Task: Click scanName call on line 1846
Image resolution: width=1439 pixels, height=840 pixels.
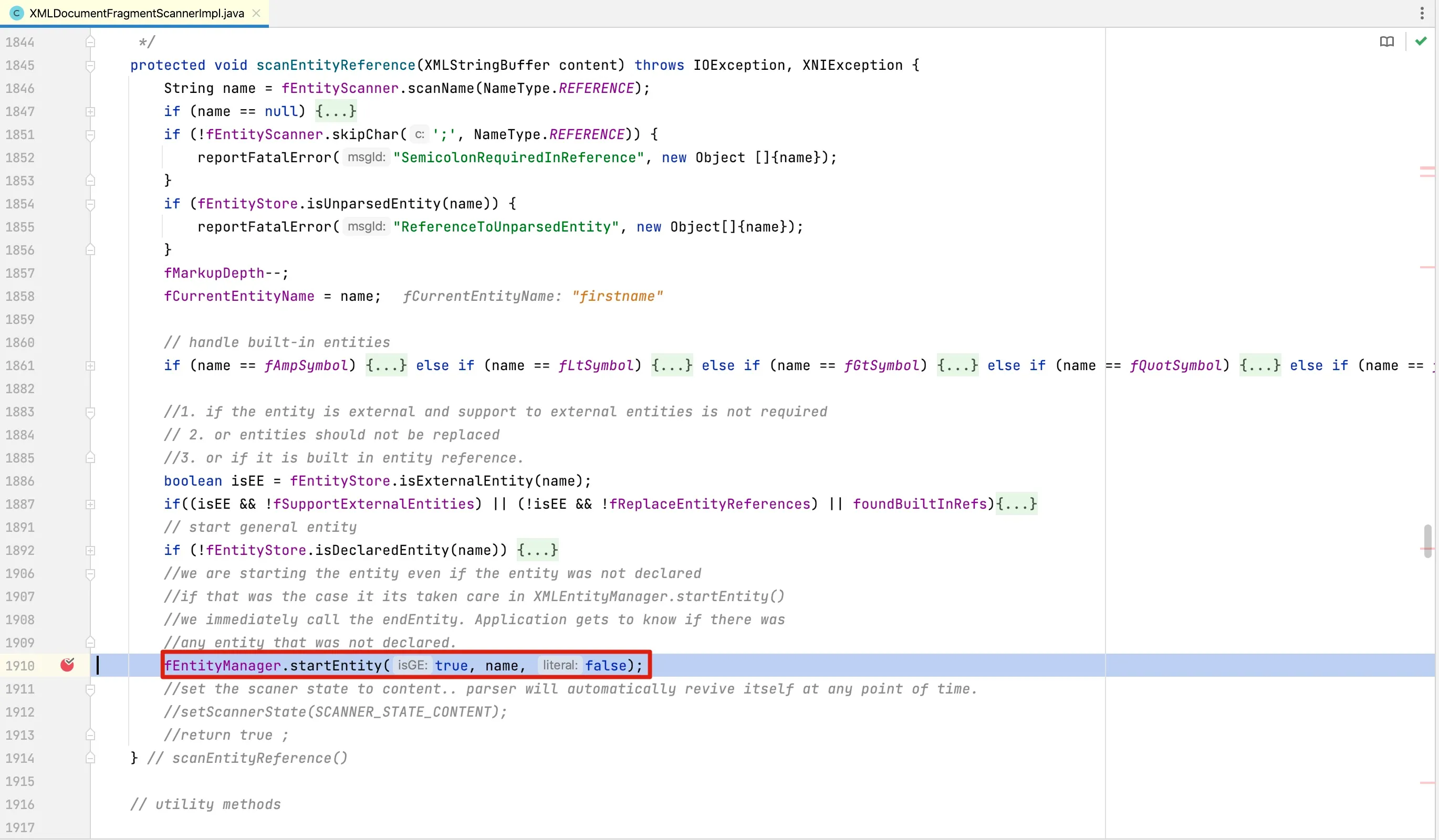Action: (441, 88)
